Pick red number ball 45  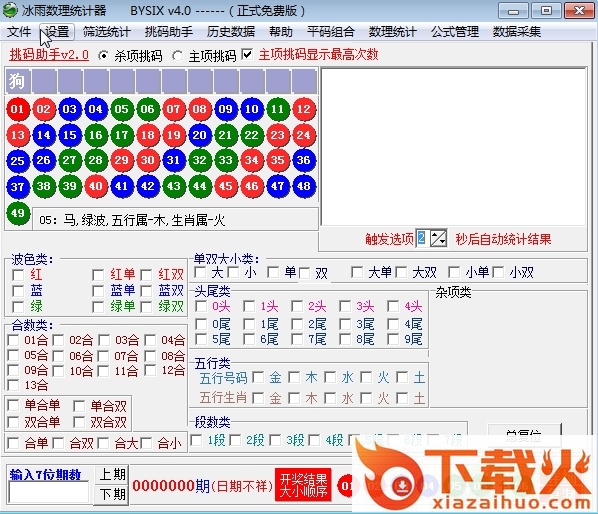(x=225, y=186)
